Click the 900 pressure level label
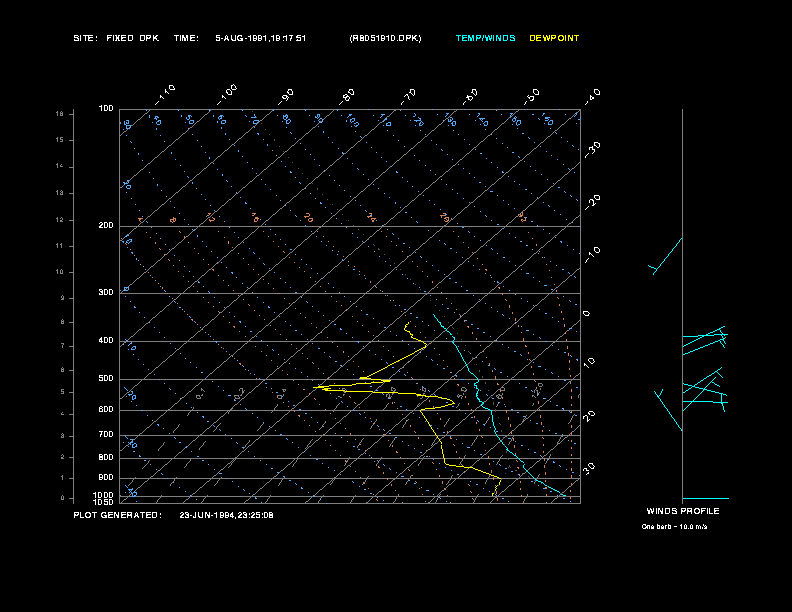792x612 pixels. coord(106,478)
